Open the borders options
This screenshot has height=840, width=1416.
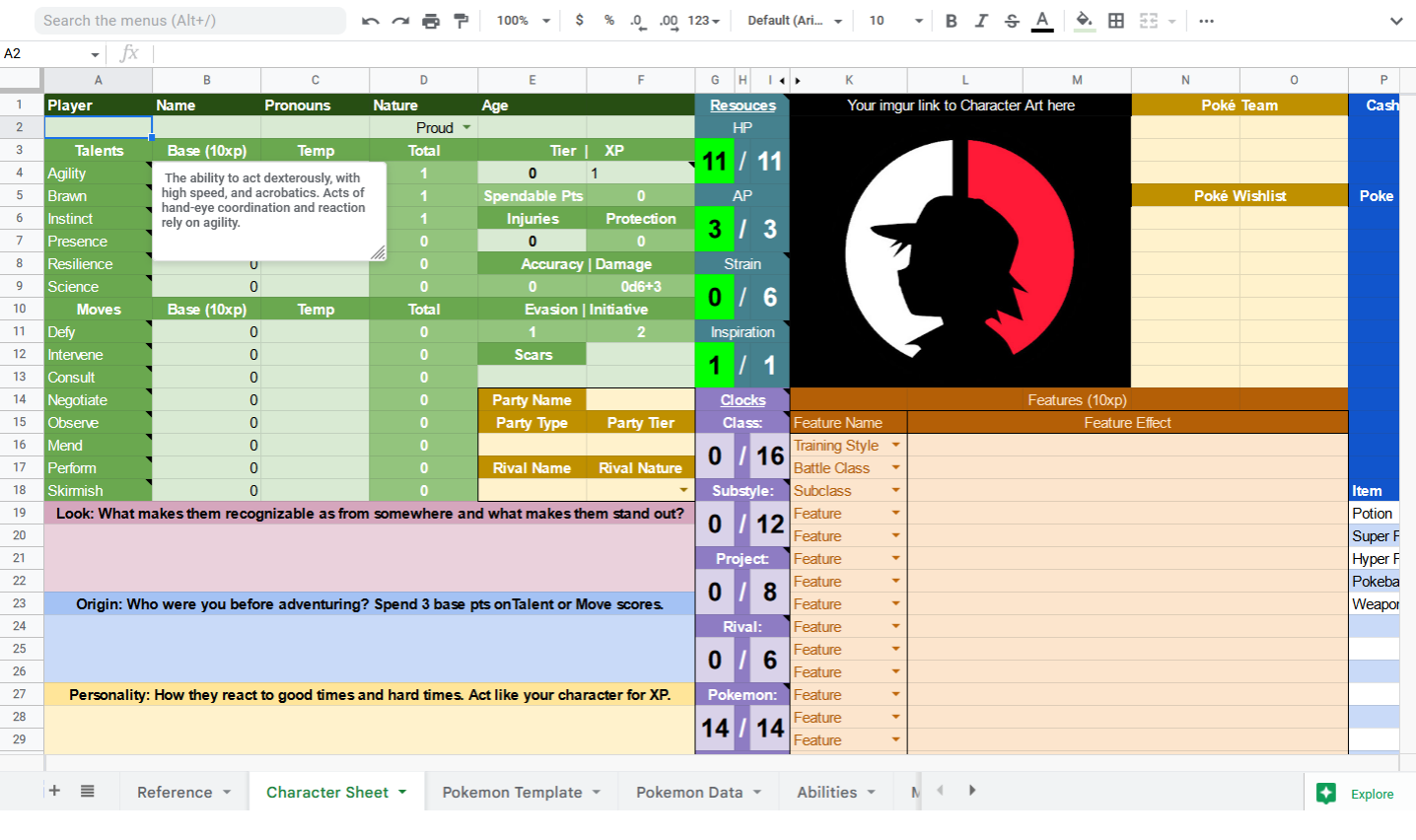click(1116, 21)
